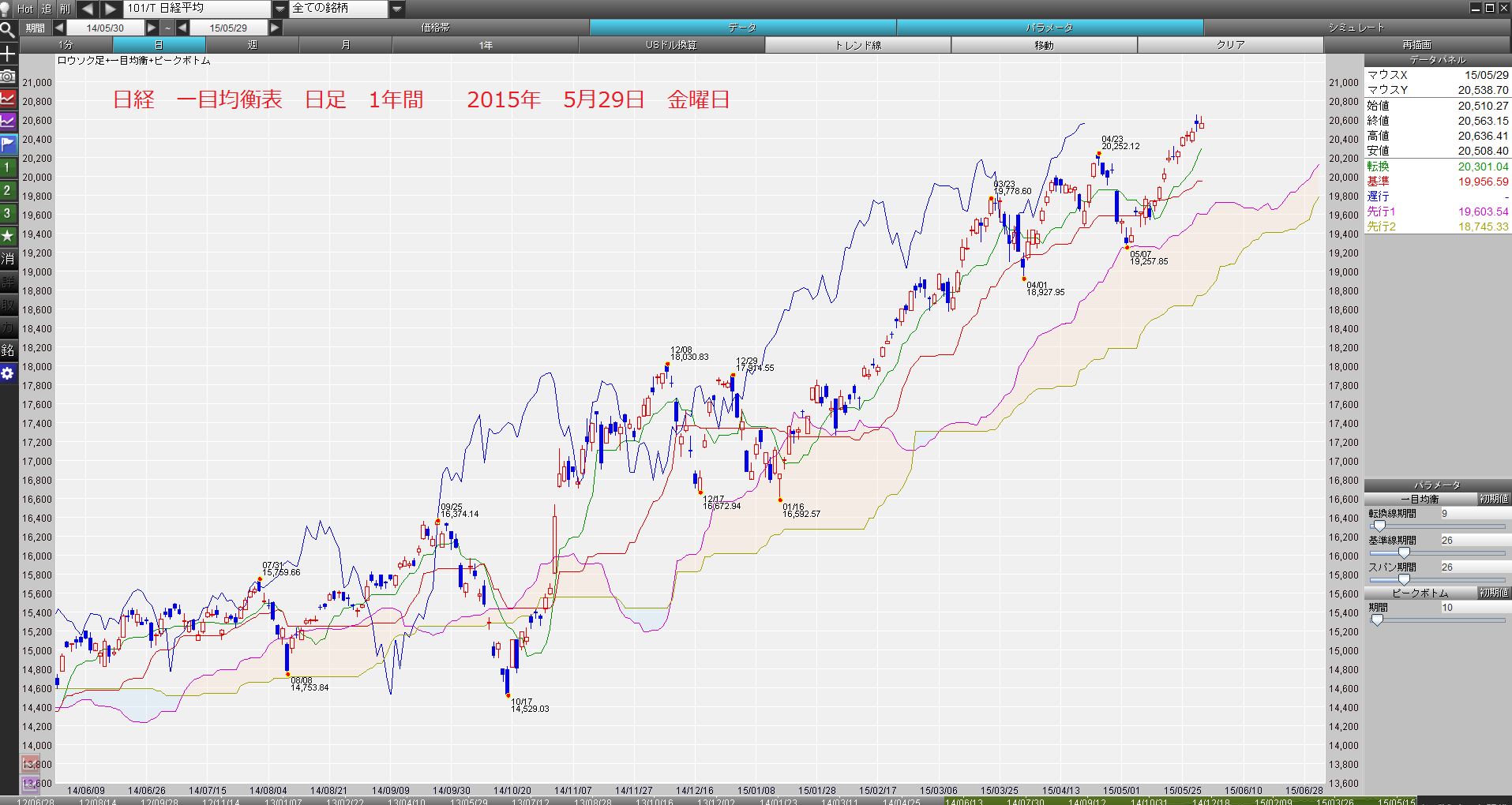This screenshot has width=1512, height=805.
Task: Click the スパン期間 slider
Action: [1437, 580]
